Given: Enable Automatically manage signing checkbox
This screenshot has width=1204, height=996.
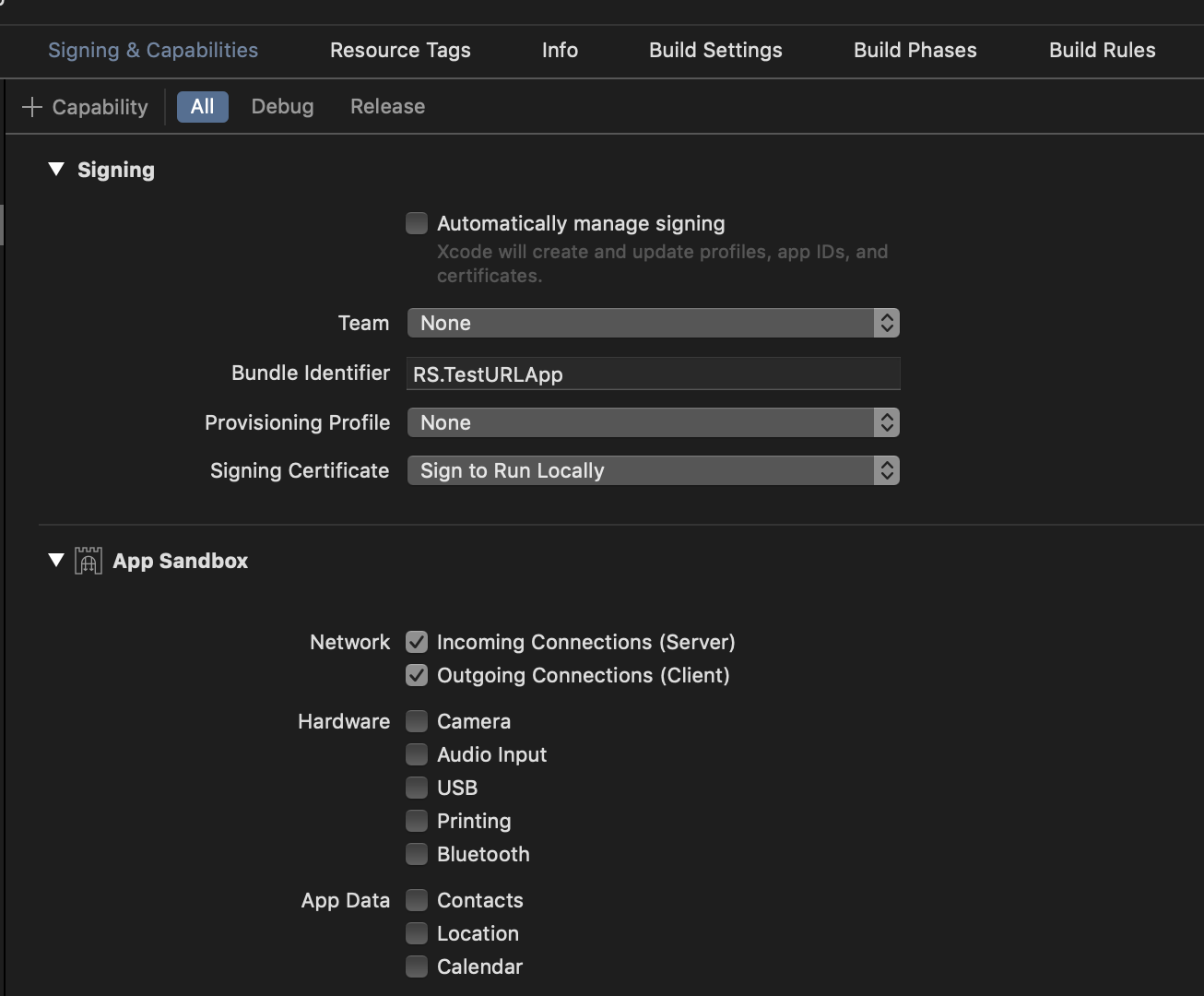Looking at the screenshot, I should coord(417,223).
